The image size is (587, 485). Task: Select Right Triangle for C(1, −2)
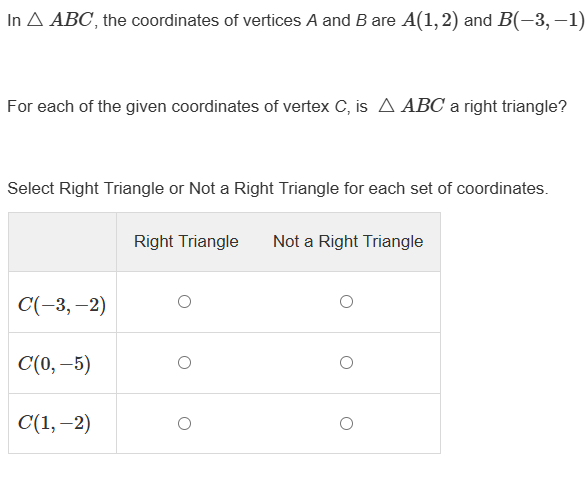184,424
